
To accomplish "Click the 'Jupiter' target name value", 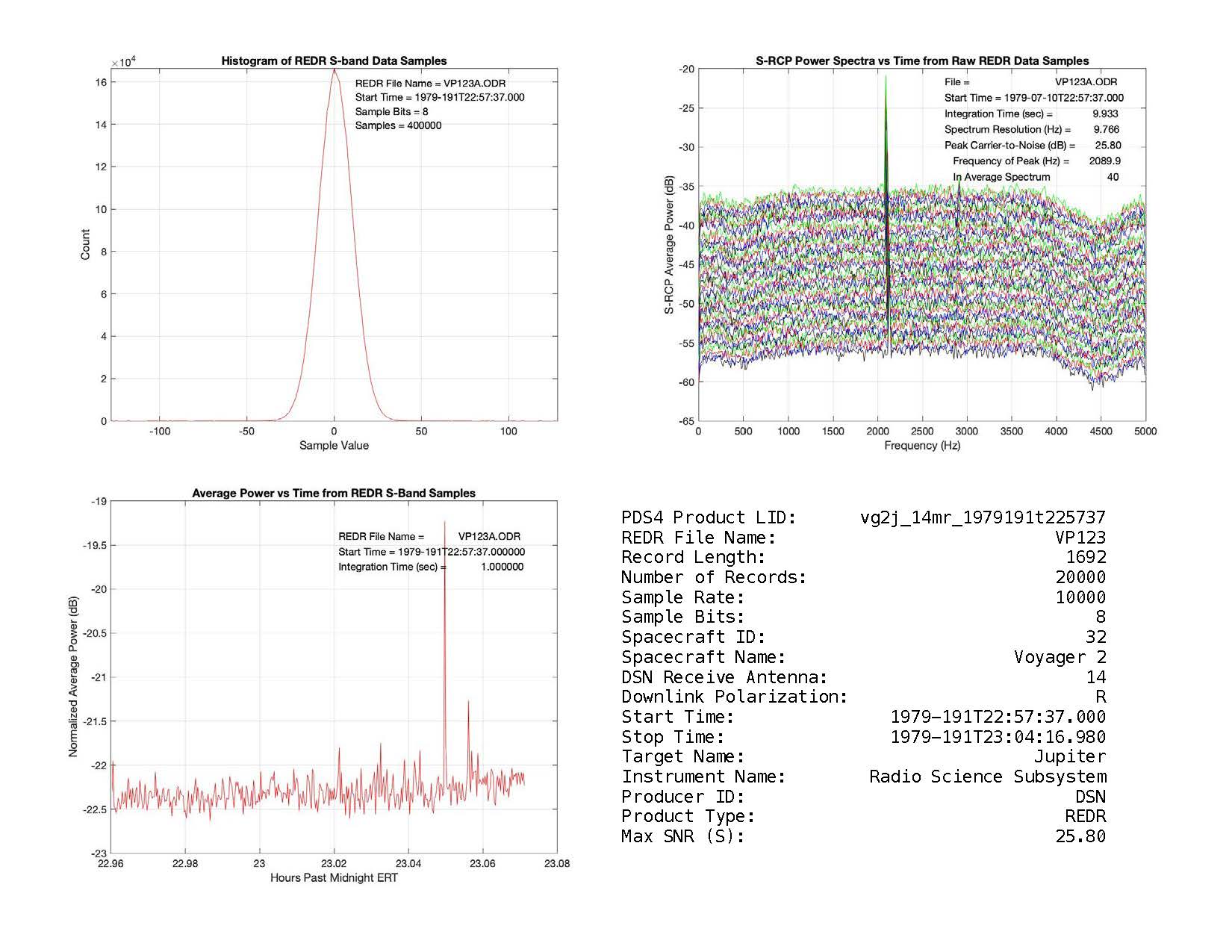I will [x=1069, y=757].
